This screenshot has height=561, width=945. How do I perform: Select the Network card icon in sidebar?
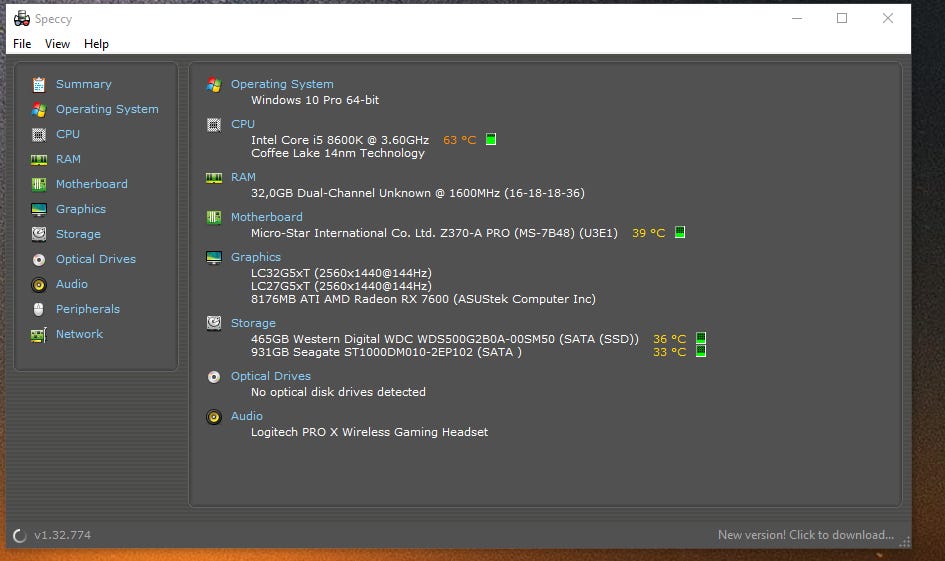point(39,334)
